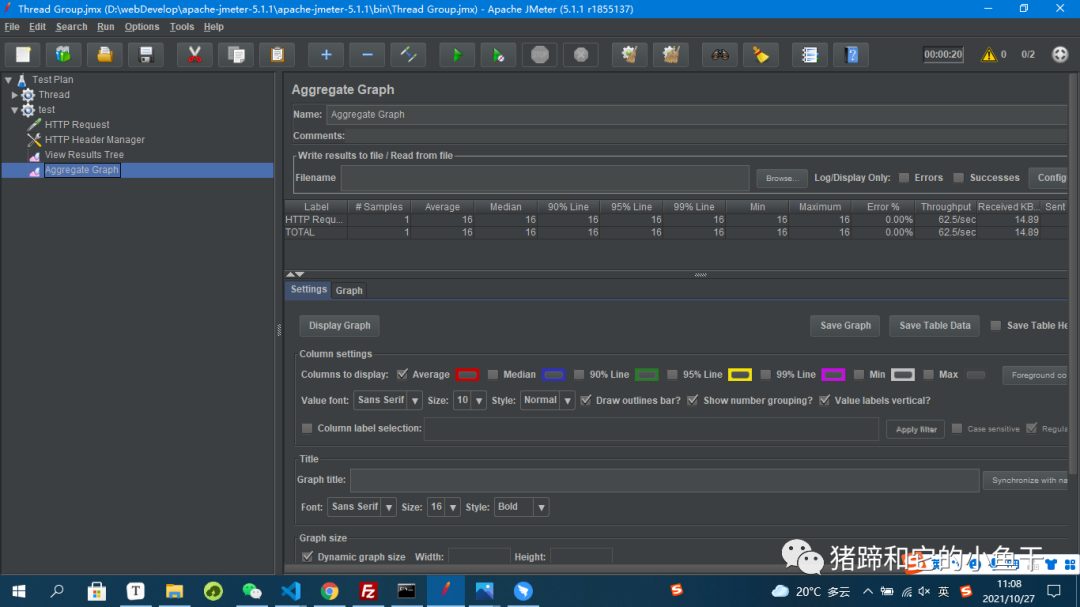Open value Style Normal dropdown
Viewport: 1080px width, 607px height.
coord(547,400)
